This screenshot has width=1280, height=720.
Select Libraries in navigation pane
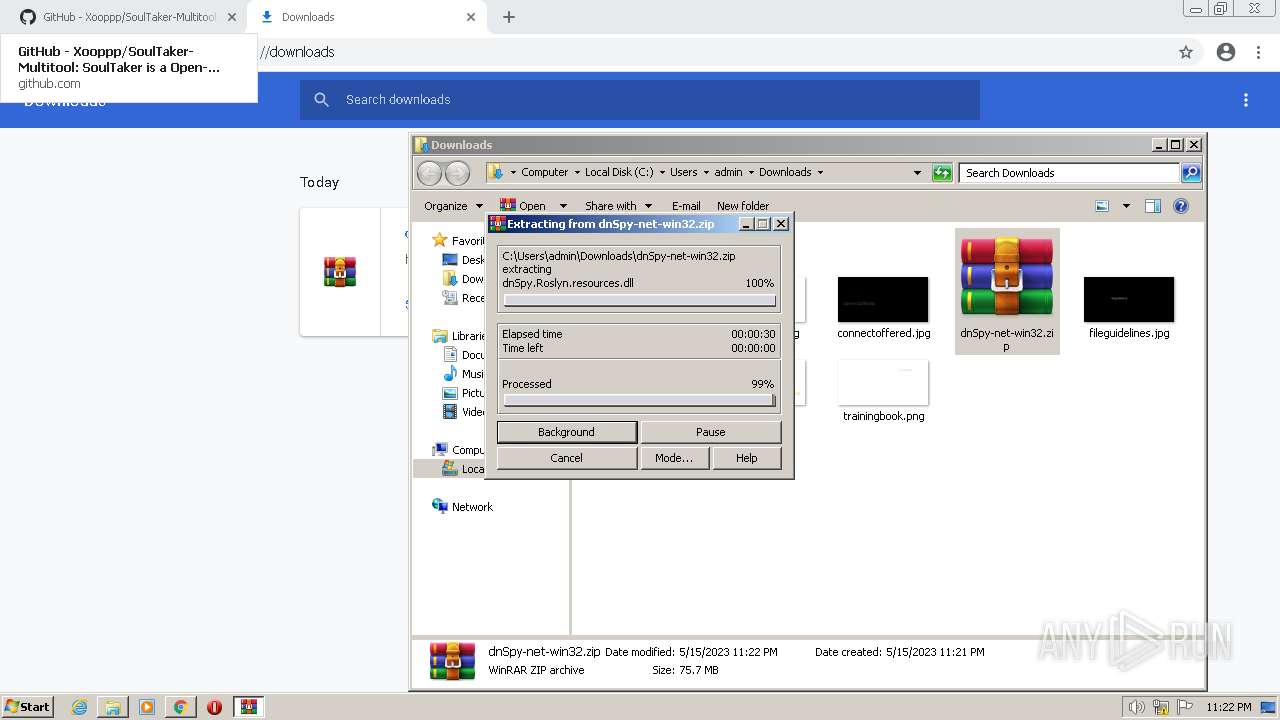point(459,336)
